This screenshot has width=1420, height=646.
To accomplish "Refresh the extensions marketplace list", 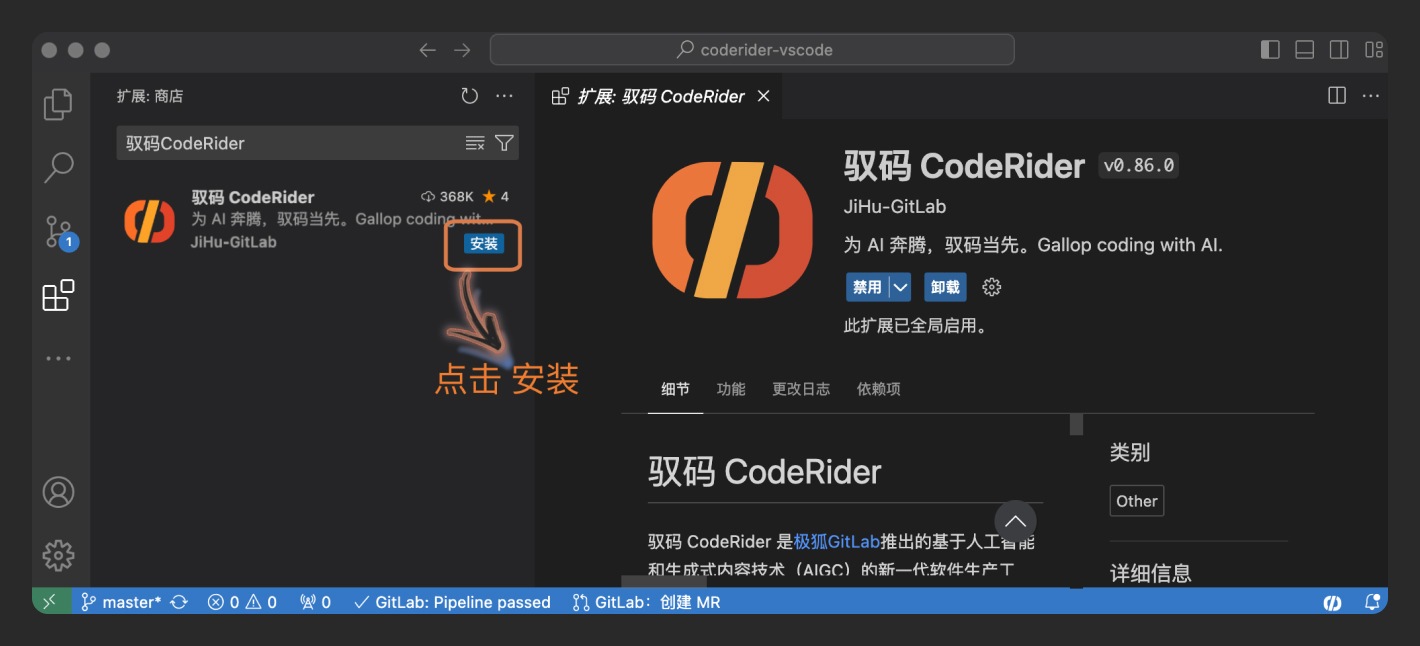I will click(469, 96).
